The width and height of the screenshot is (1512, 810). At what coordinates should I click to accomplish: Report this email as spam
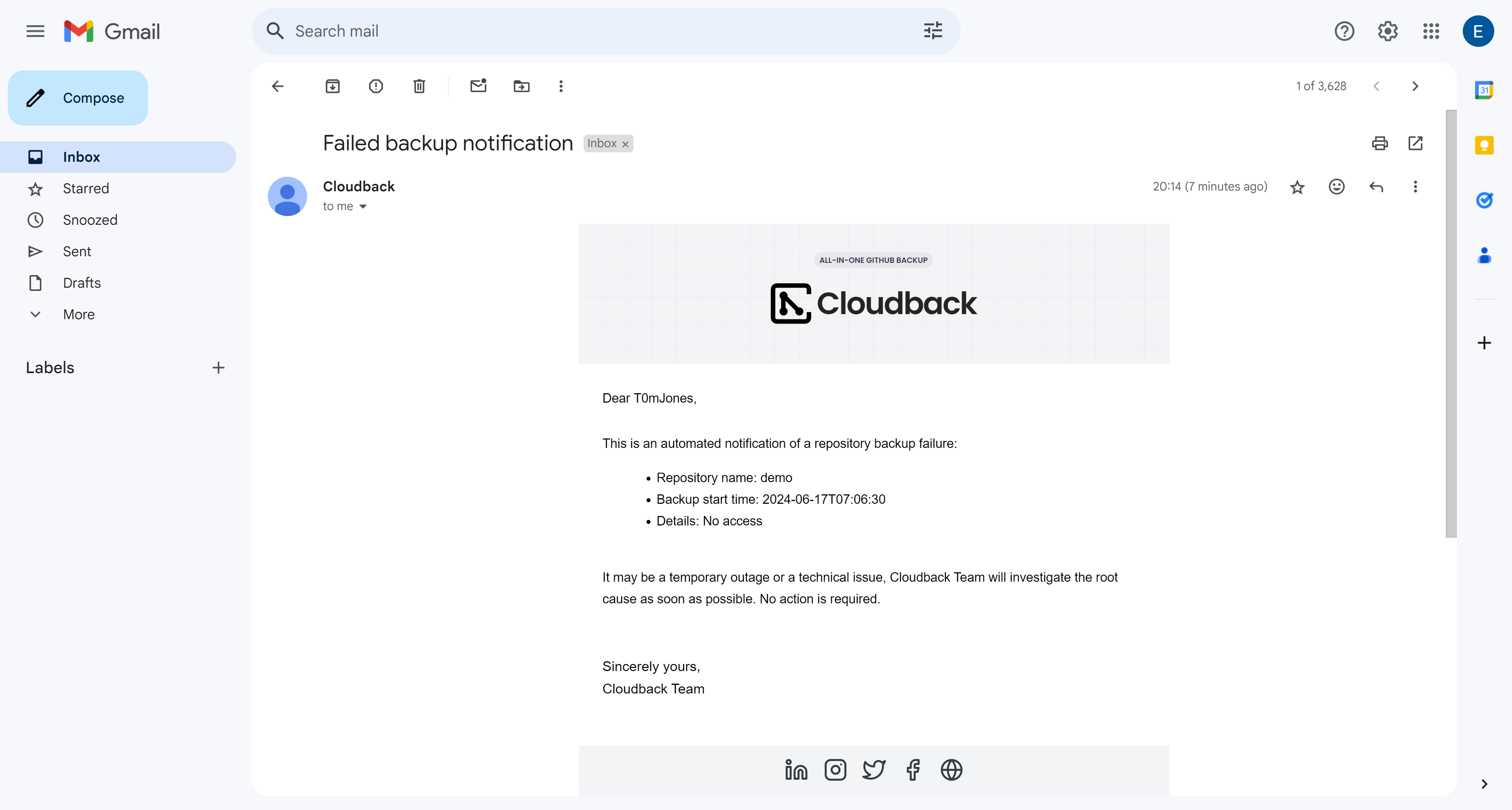[x=376, y=86]
